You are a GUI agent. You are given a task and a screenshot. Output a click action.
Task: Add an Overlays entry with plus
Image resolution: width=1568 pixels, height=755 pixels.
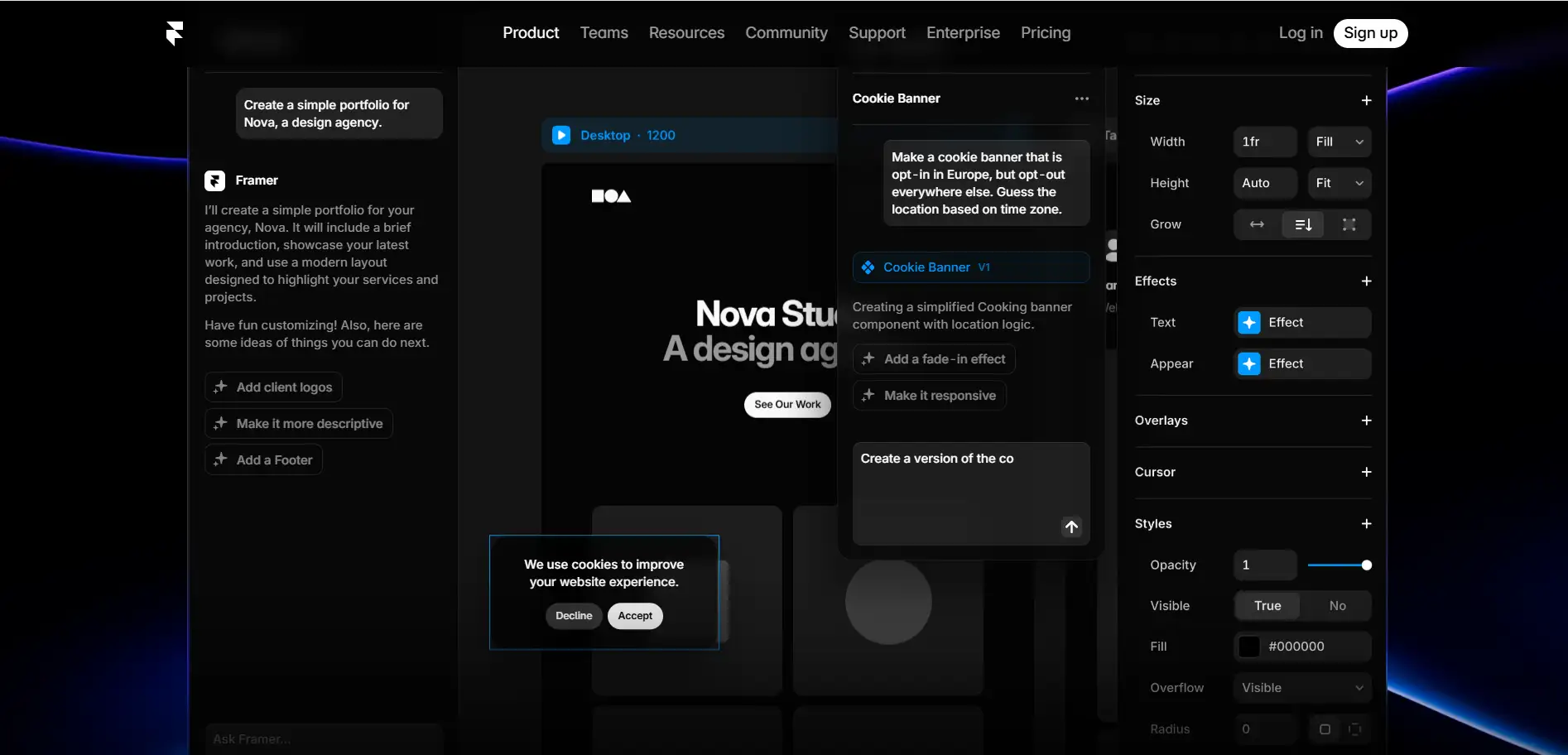(1366, 421)
